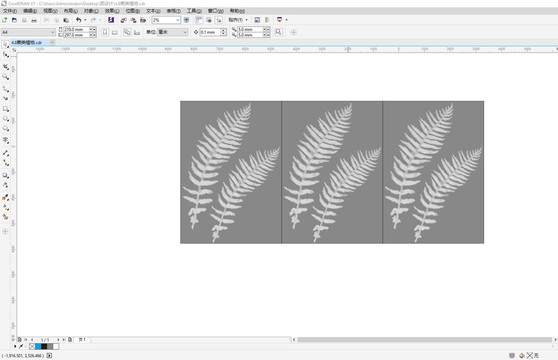The height and width of the screenshot is (360, 558).
Task: Select the Text tool in the toolbox
Action: (5, 141)
